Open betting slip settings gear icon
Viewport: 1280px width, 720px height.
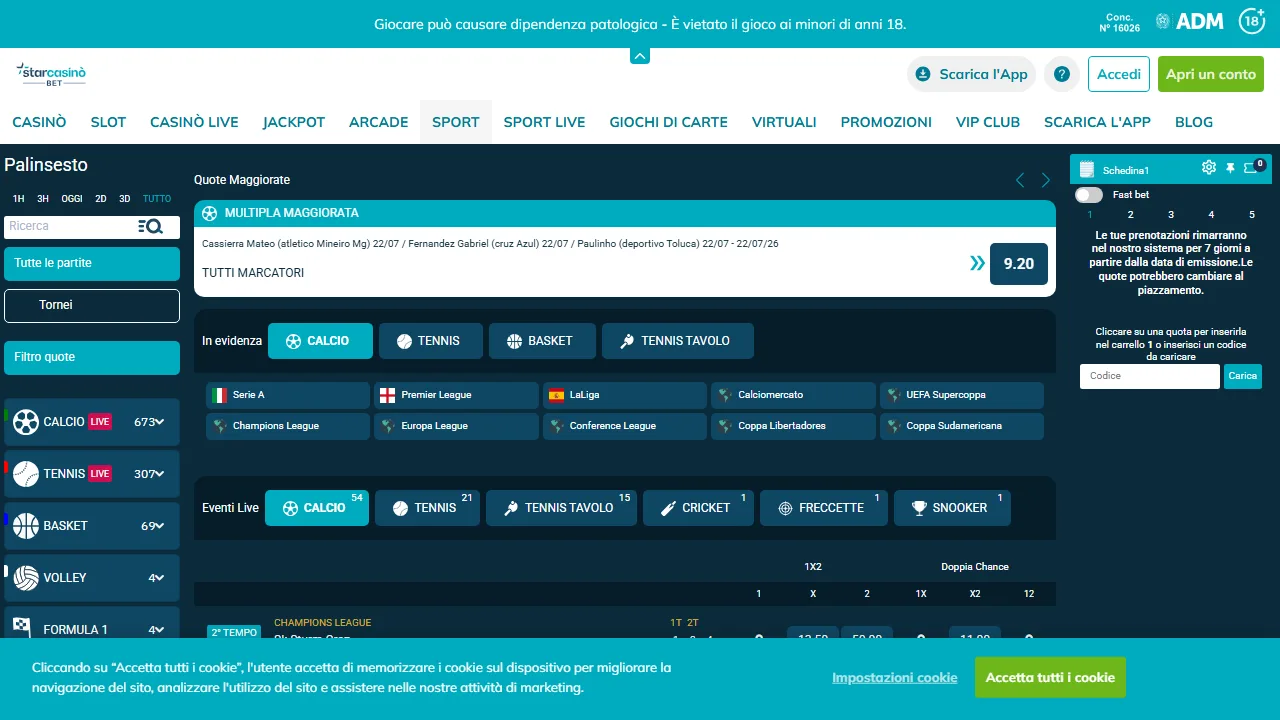coord(1209,168)
